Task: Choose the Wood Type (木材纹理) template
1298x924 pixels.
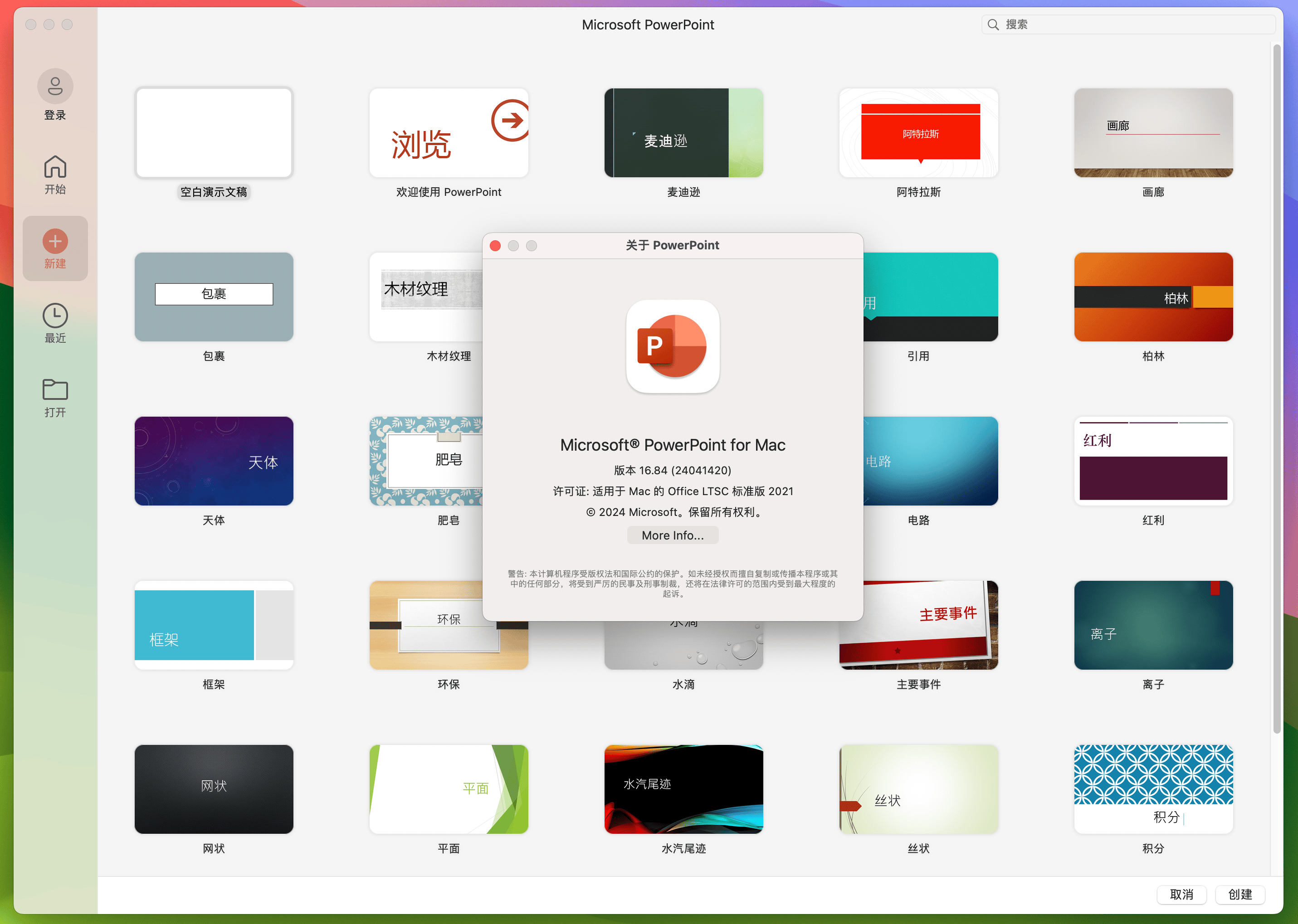Action: tap(426, 297)
